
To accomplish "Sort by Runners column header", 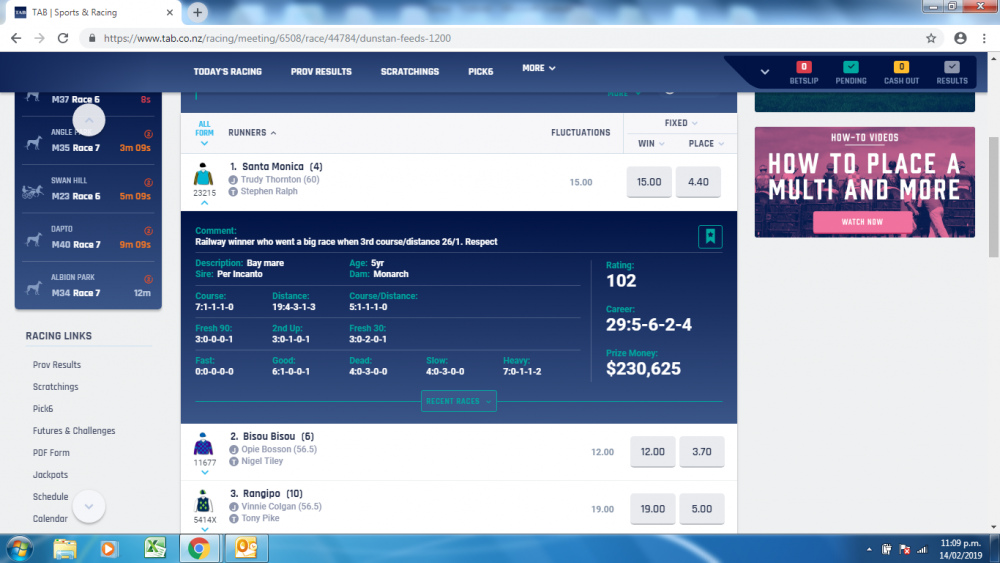I will point(252,132).
